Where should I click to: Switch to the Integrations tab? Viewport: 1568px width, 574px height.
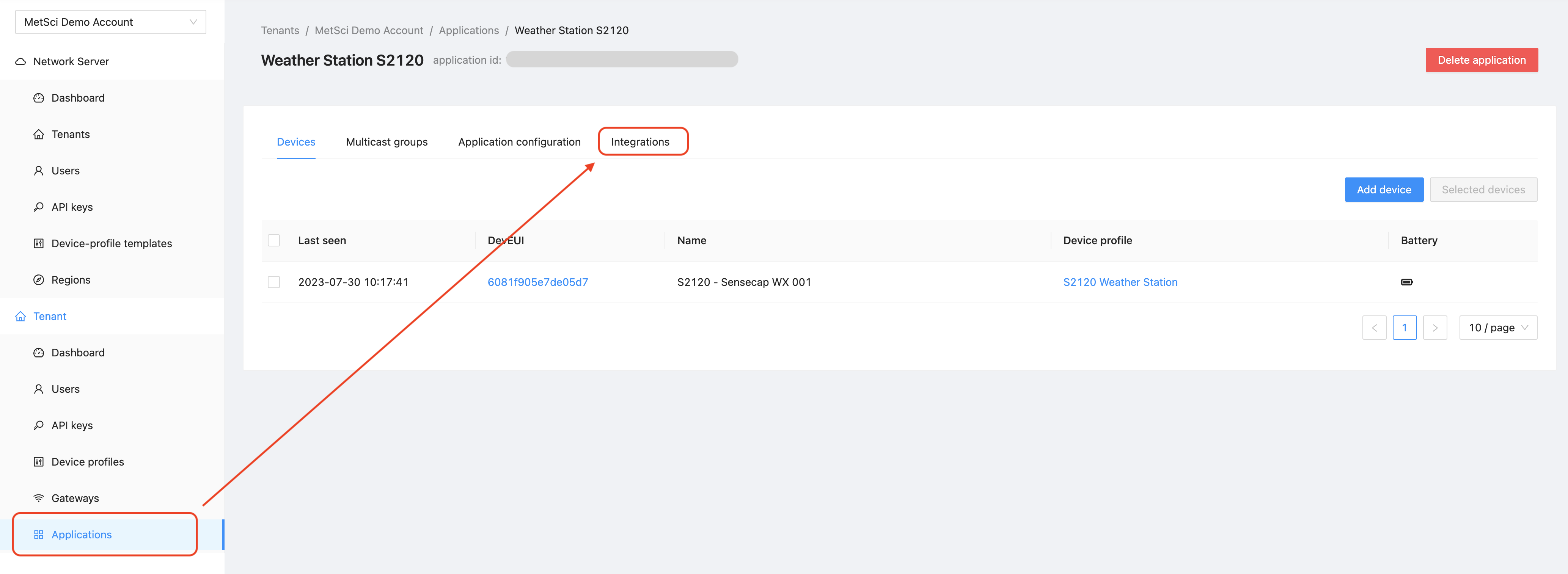coord(640,142)
